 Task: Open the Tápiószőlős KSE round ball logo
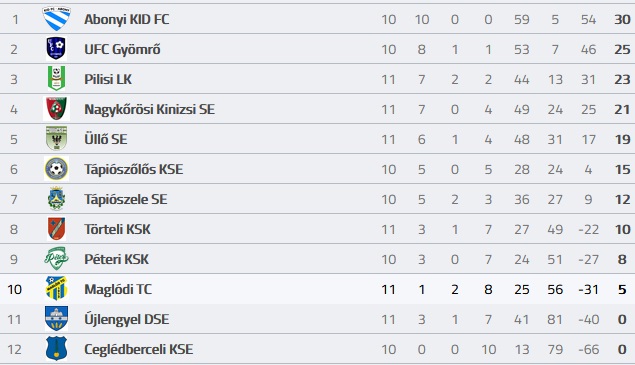pyautogui.click(x=56, y=169)
